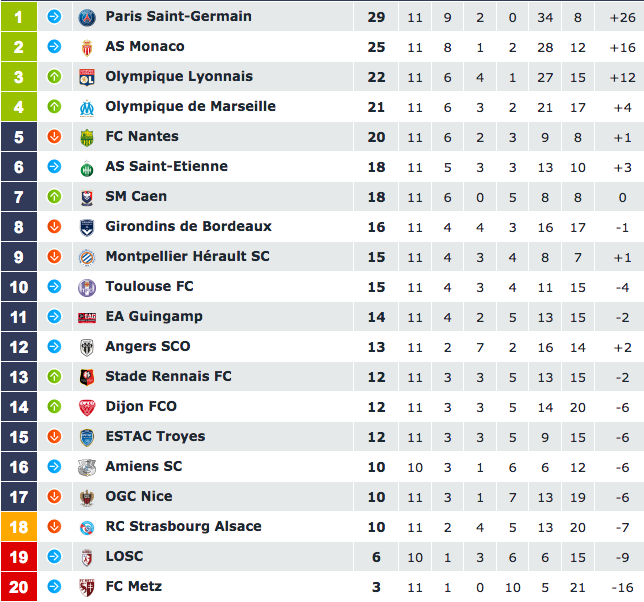Image resolution: width=644 pixels, height=602 pixels.
Task: Click the SM Caen club crest
Action: (x=87, y=197)
